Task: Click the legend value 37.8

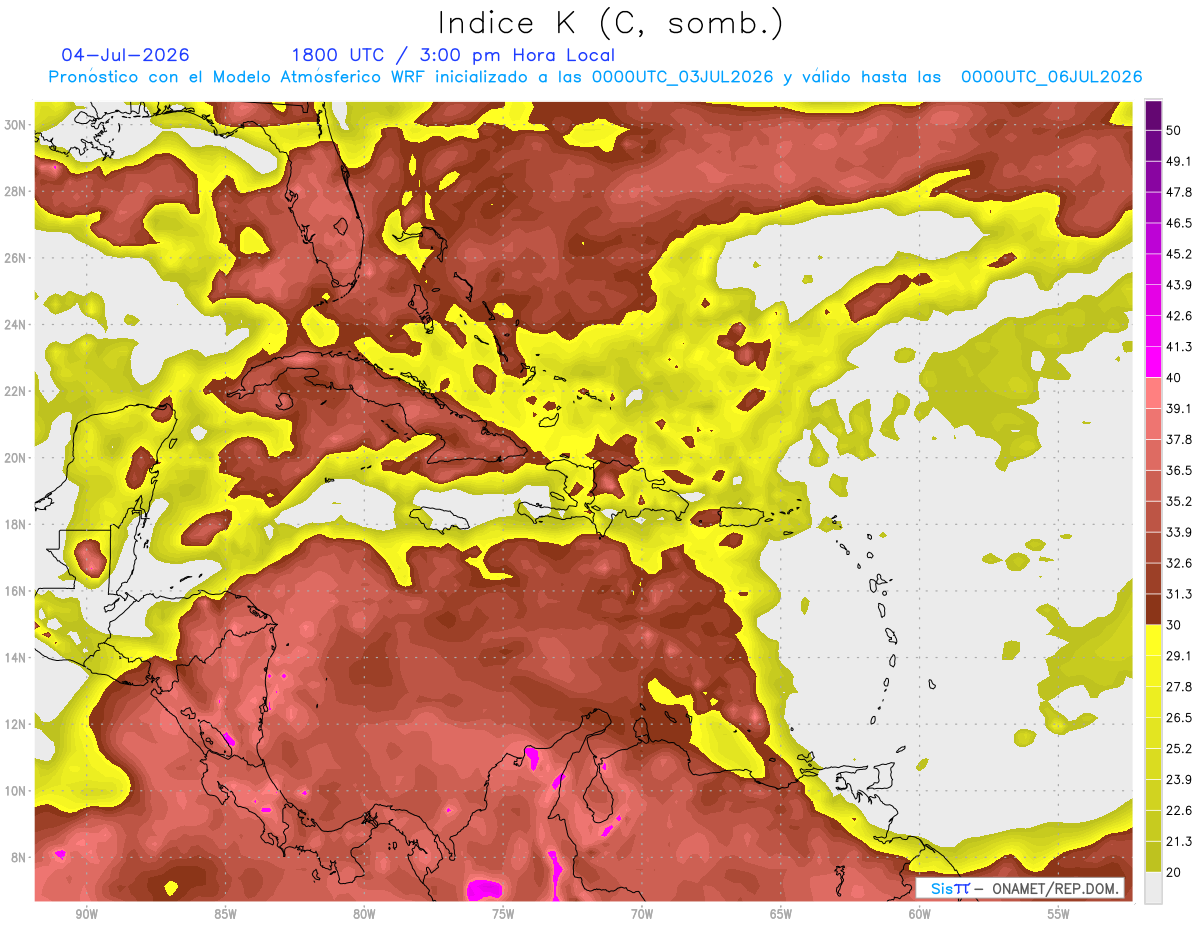Action: click(1178, 439)
